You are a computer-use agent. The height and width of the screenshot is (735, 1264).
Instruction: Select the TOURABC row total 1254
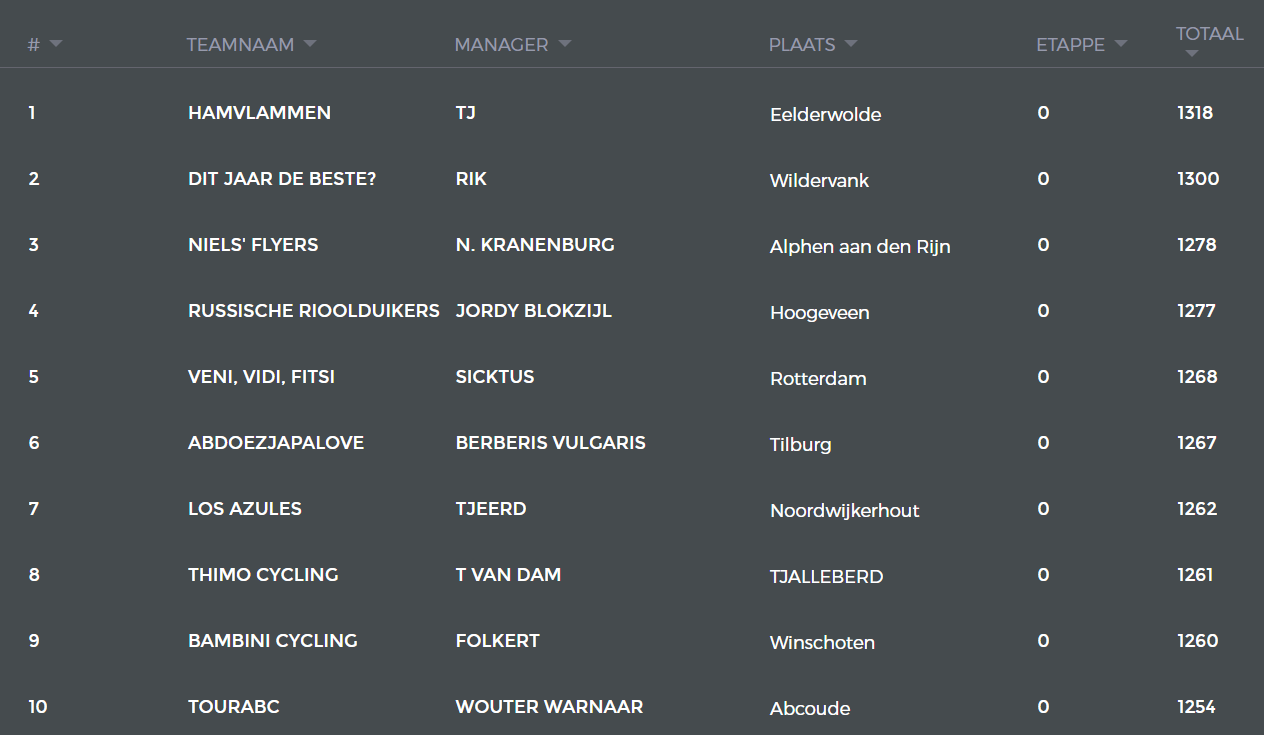tap(1196, 707)
